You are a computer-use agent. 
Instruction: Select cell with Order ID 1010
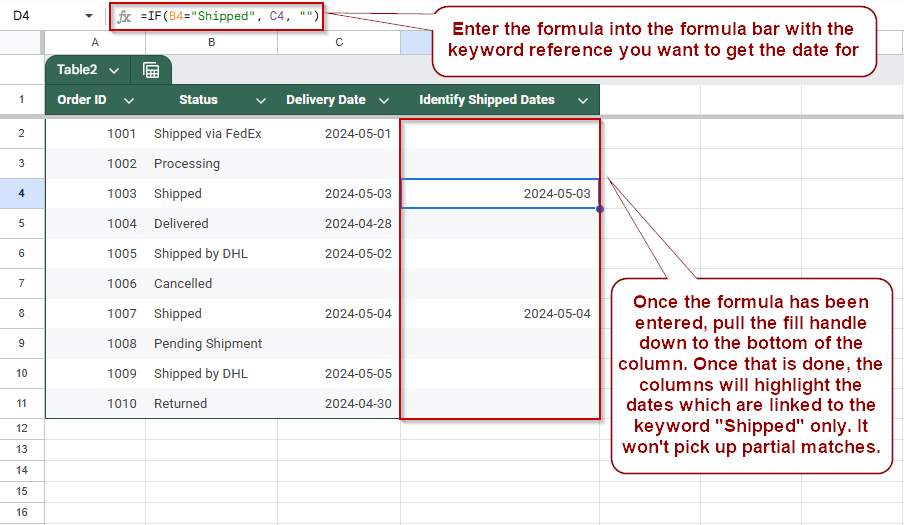click(95, 403)
